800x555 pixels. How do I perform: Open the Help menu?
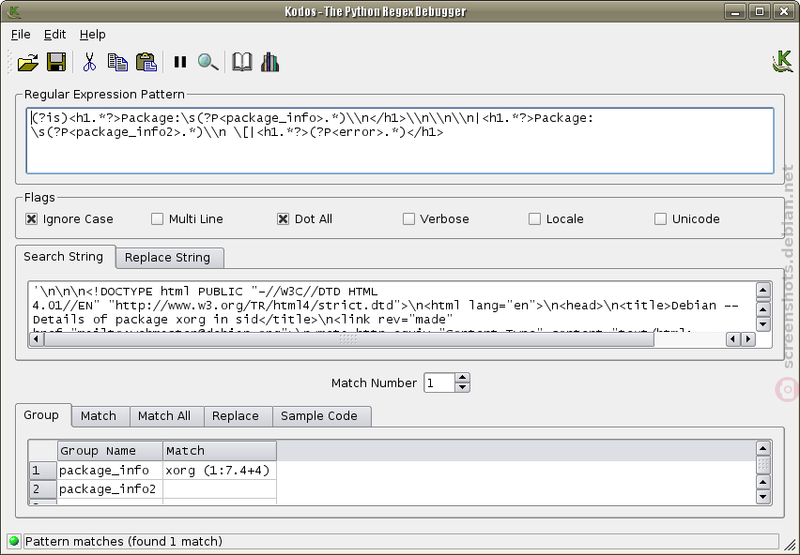click(92, 34)
